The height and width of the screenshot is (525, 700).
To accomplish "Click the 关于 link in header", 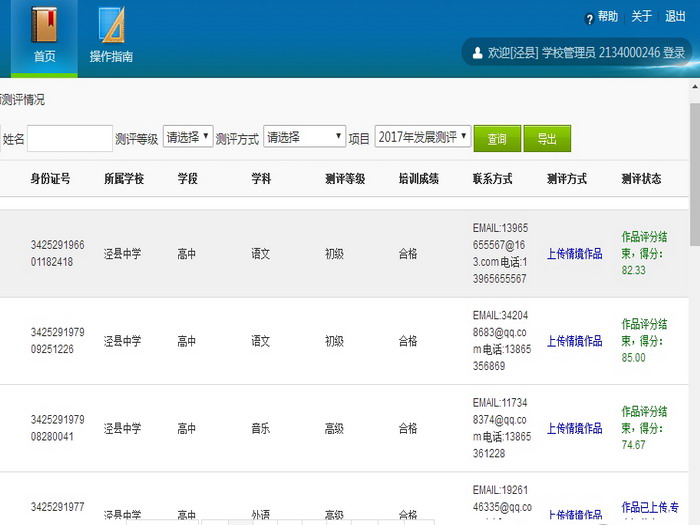I will (x=642, y=17).
